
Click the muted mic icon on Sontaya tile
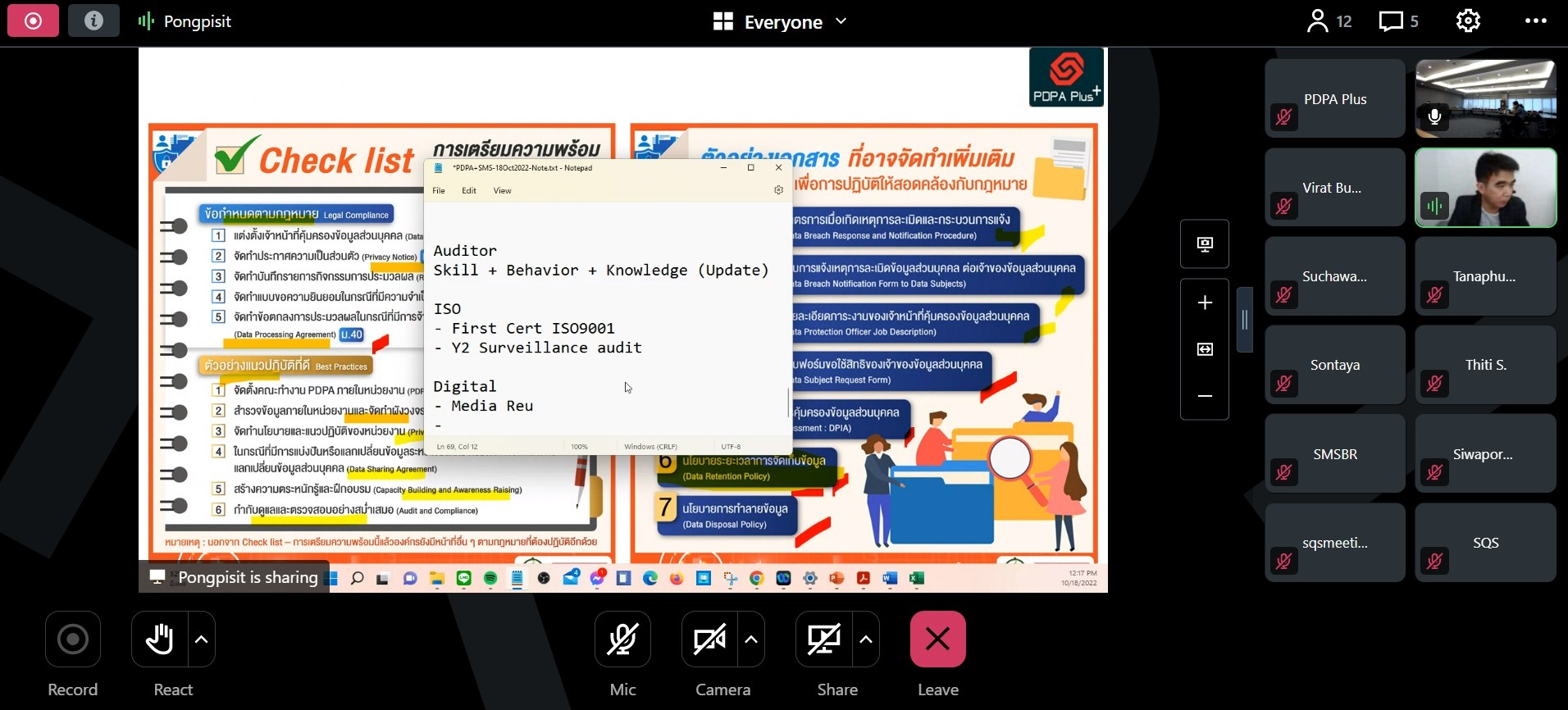1284,383
